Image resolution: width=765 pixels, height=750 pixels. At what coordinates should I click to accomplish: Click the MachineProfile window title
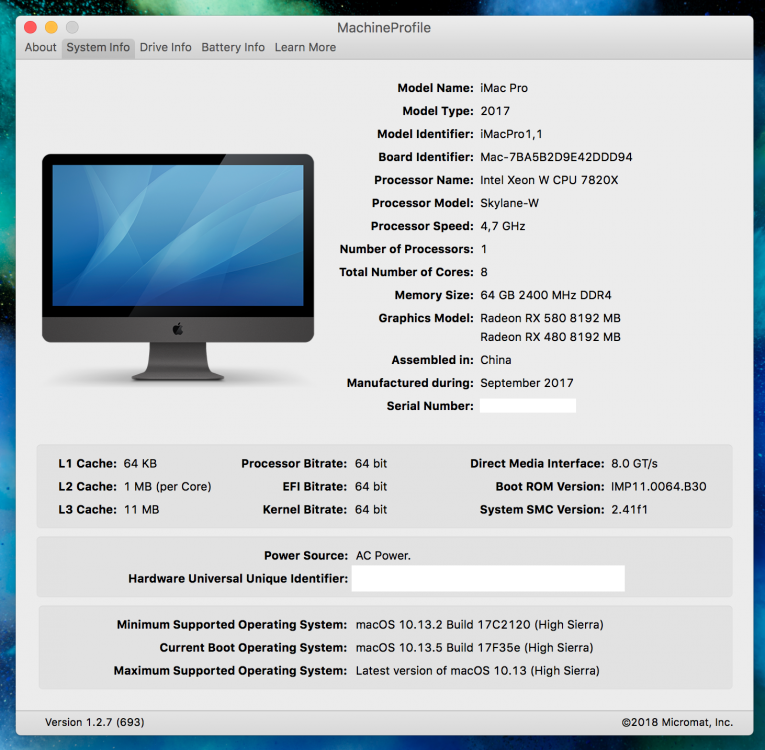click(383, 28)
